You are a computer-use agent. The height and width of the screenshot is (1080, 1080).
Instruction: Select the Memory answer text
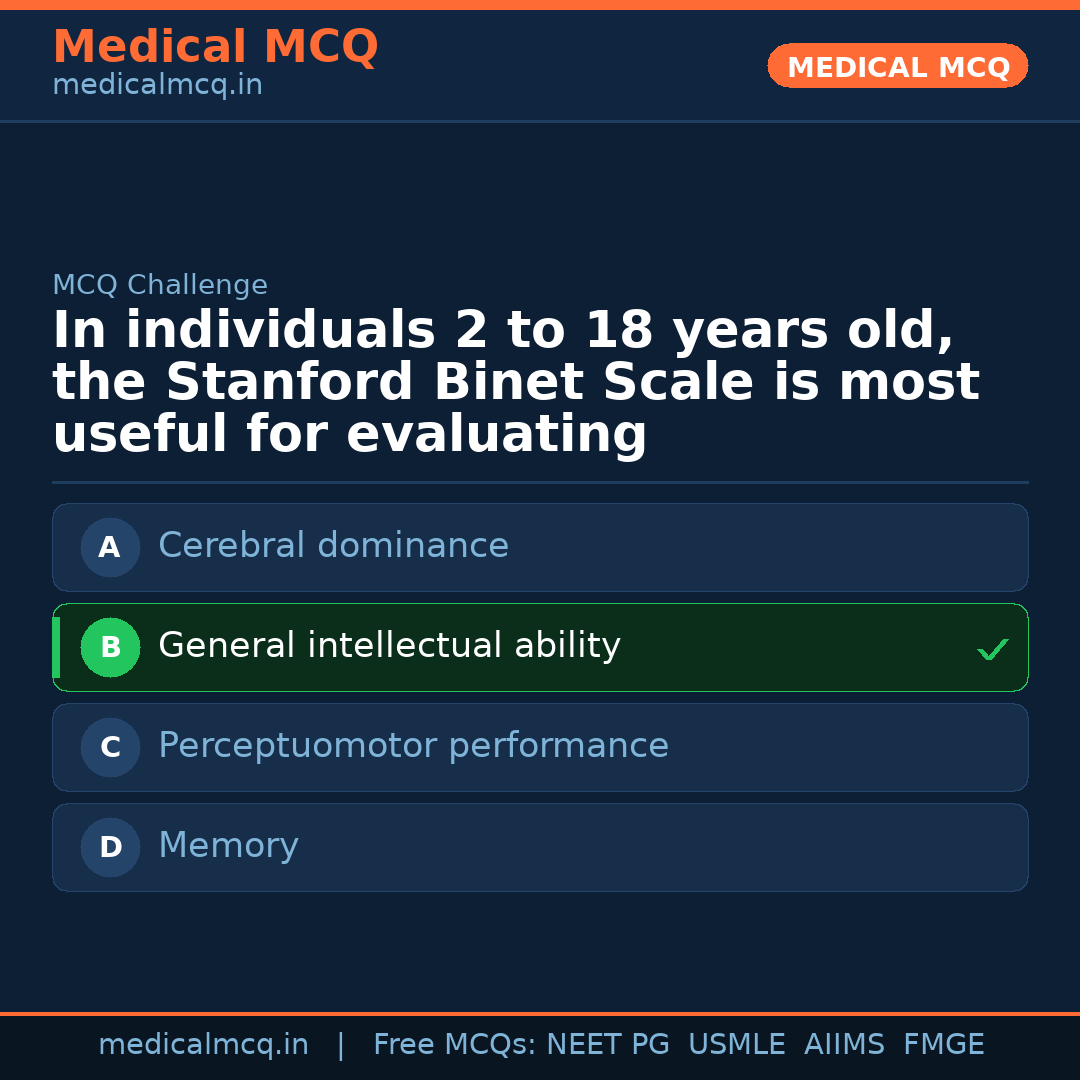click(x=228, y=846)
